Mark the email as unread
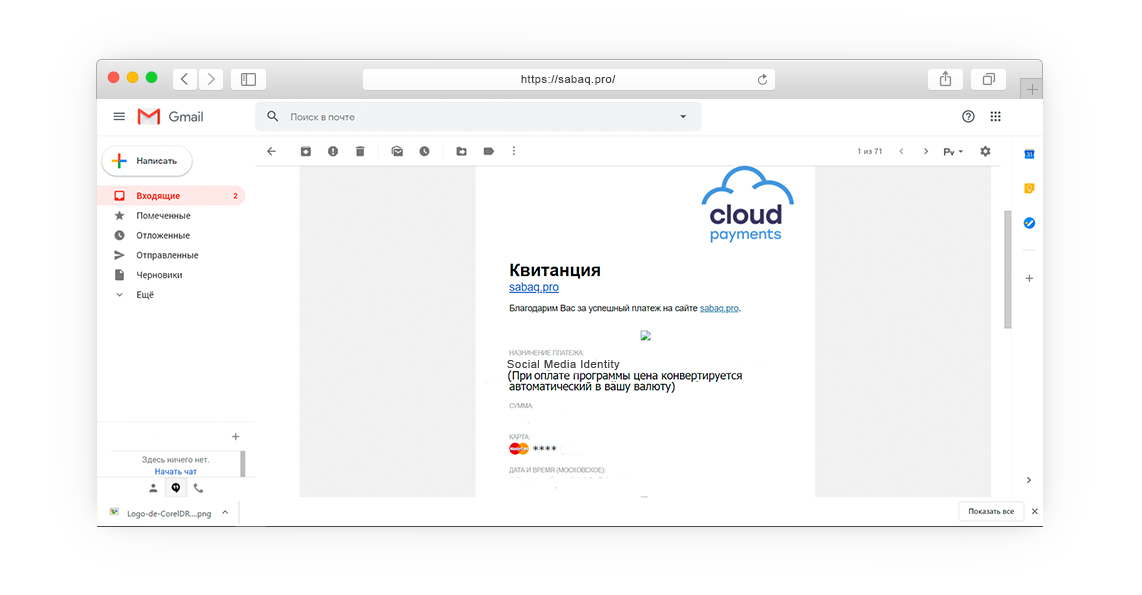The image size is (1142, 595). tap(397, 151)
